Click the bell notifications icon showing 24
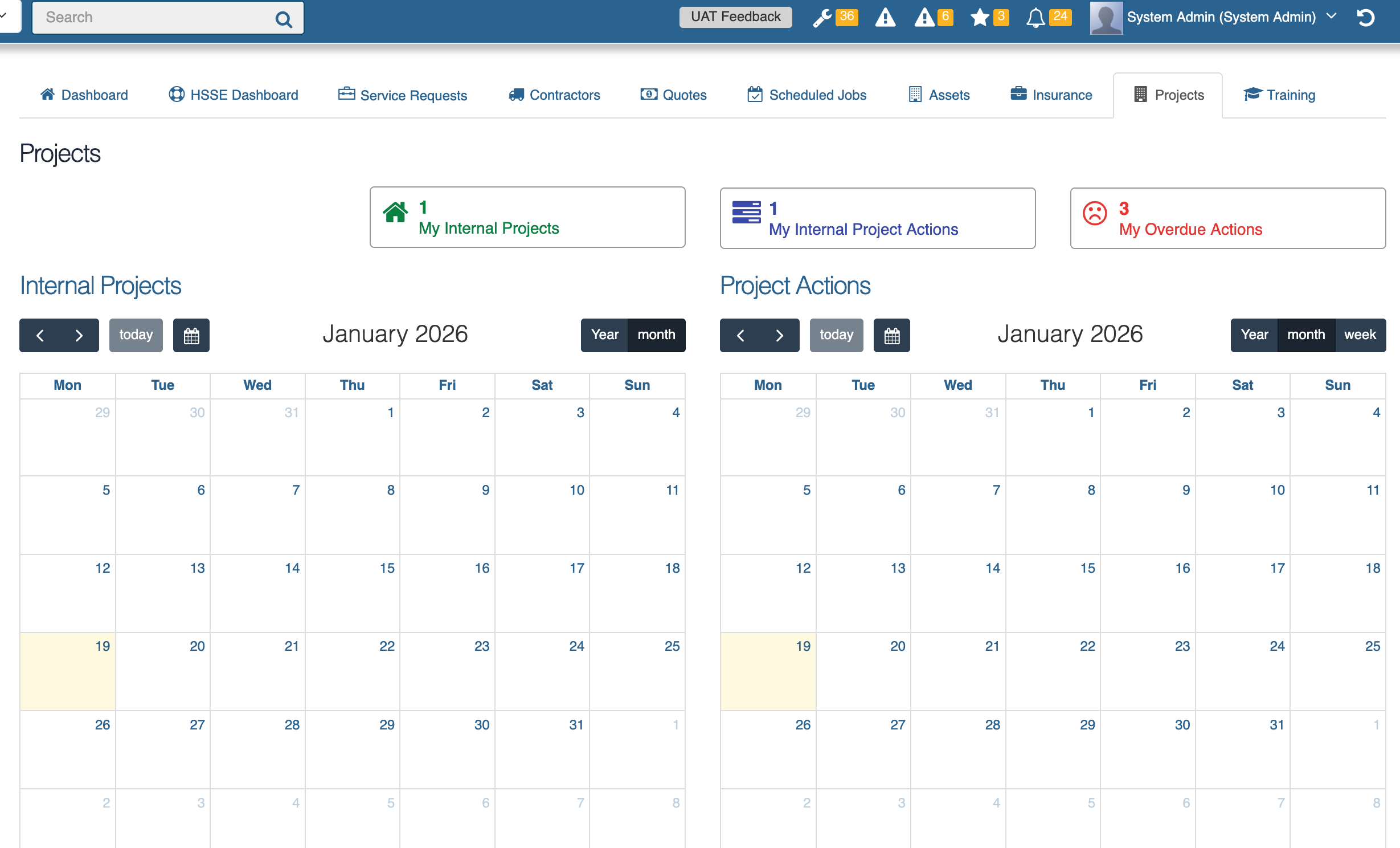This screenshot has height=848, width=1400. (x=1036, y=17)
